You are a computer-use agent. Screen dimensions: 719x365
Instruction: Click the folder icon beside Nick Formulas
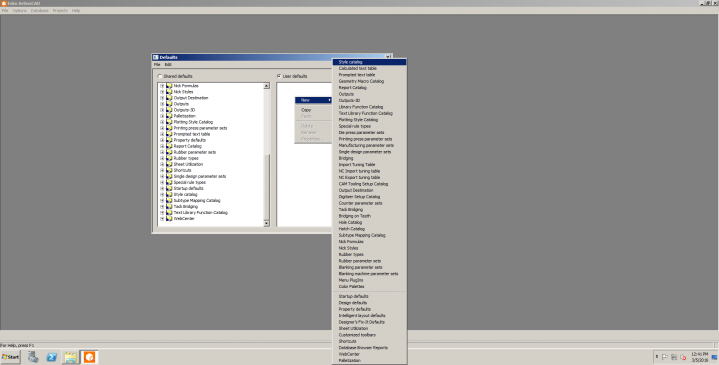pyautogui.click(x=169, y=86)
